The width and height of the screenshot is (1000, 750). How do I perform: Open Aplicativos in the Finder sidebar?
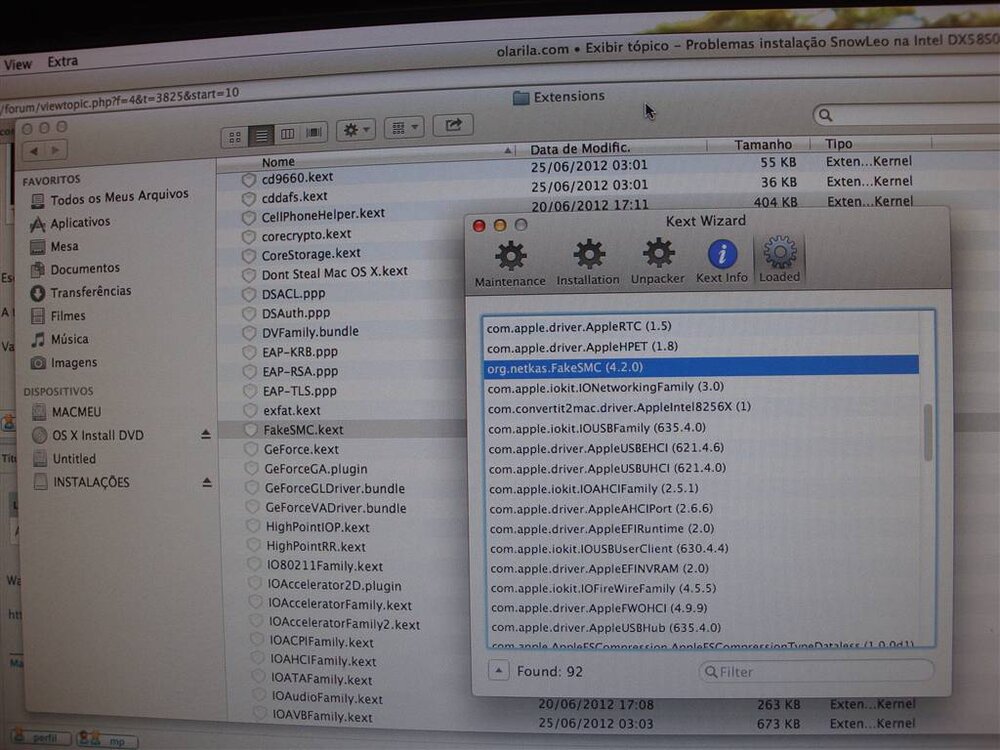80,222
